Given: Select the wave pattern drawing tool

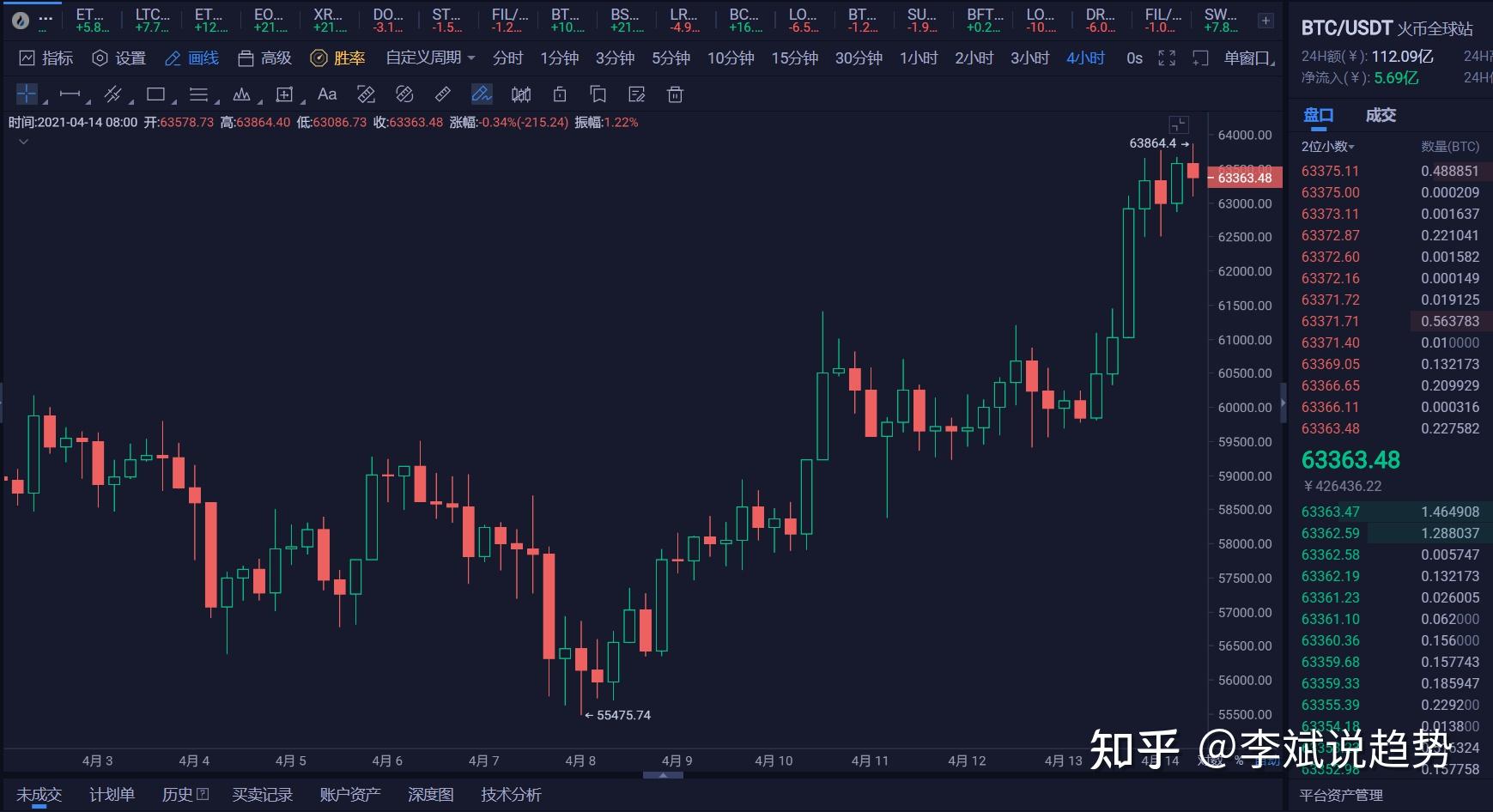Looking at the screenshot, I should pyautogui.click(x=241, y=94).
